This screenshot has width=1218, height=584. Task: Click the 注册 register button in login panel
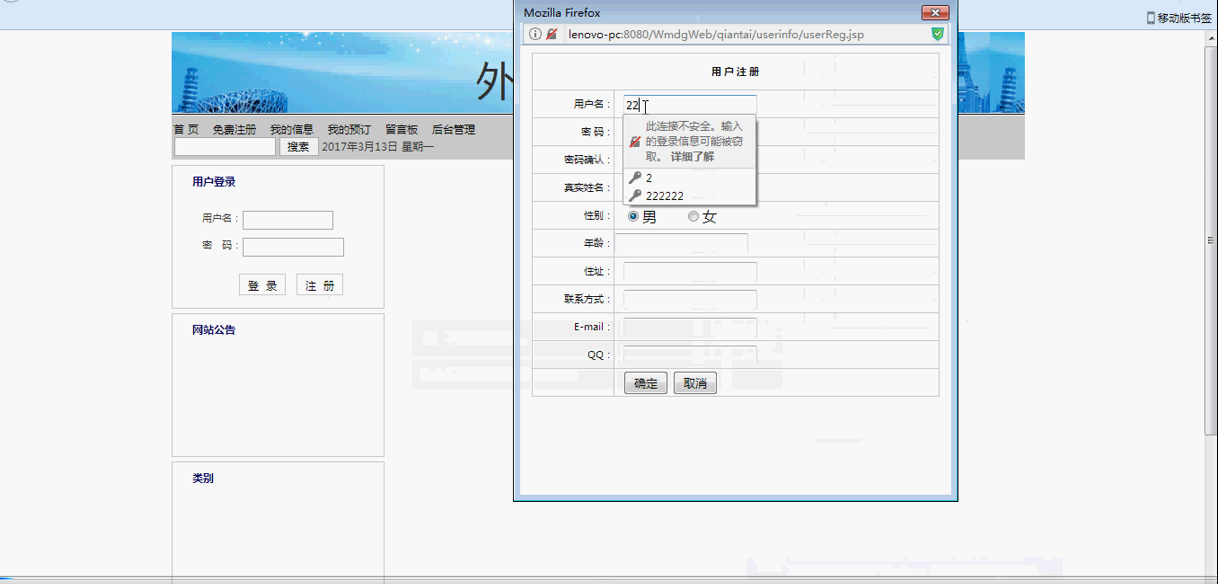point(320,285)
